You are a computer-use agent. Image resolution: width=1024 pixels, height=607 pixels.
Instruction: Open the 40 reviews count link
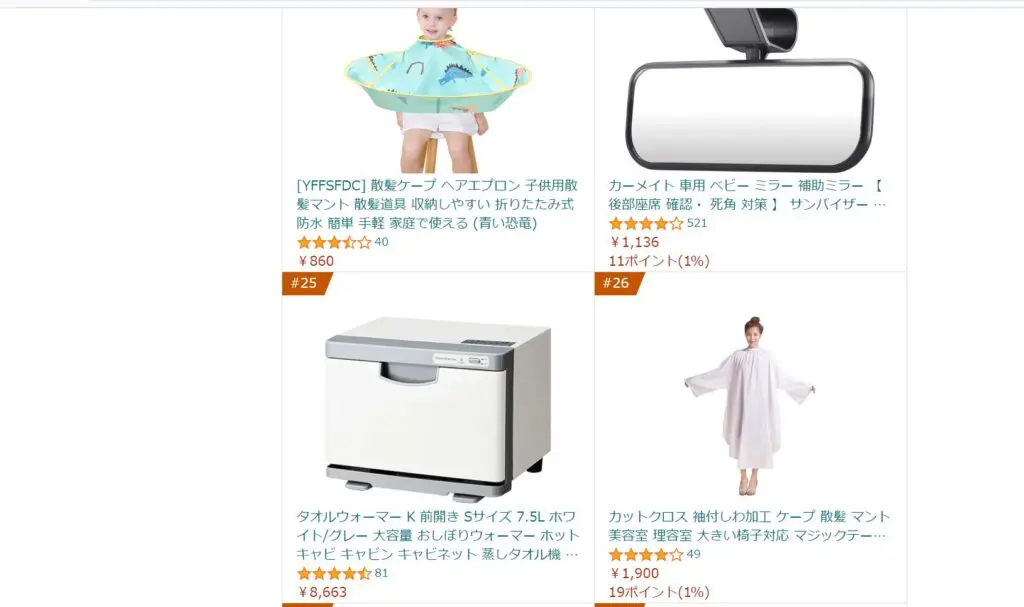tap(381, 242)
